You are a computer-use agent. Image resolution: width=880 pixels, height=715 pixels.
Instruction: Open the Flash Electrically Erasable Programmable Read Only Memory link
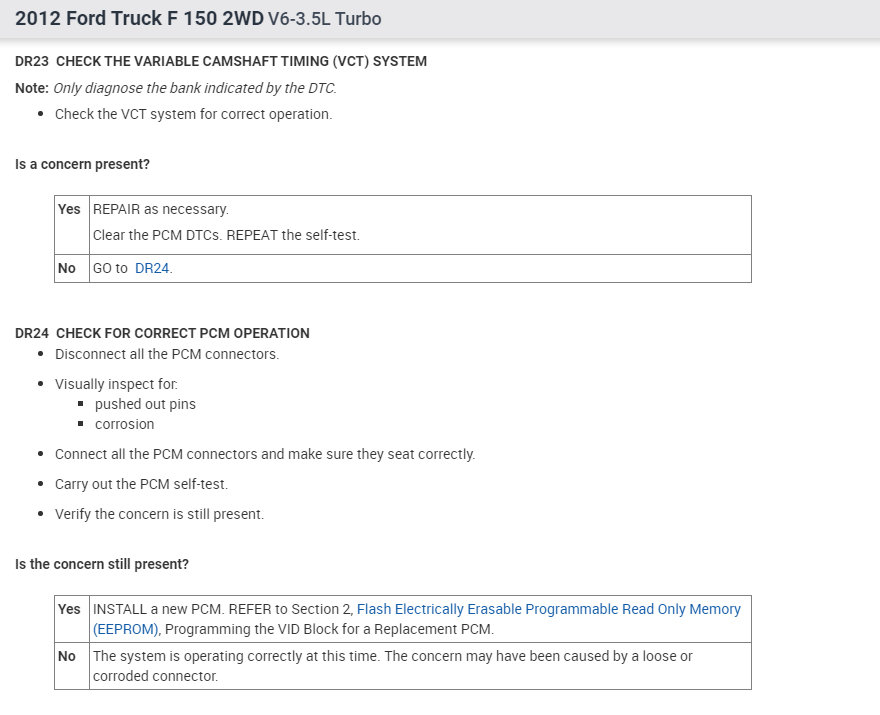(549, 609)
